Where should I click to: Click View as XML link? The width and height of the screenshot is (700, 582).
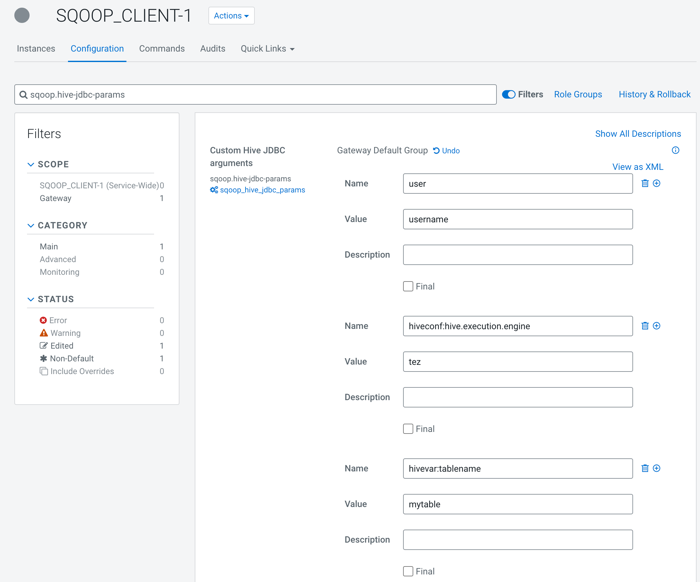coord(638,167)
